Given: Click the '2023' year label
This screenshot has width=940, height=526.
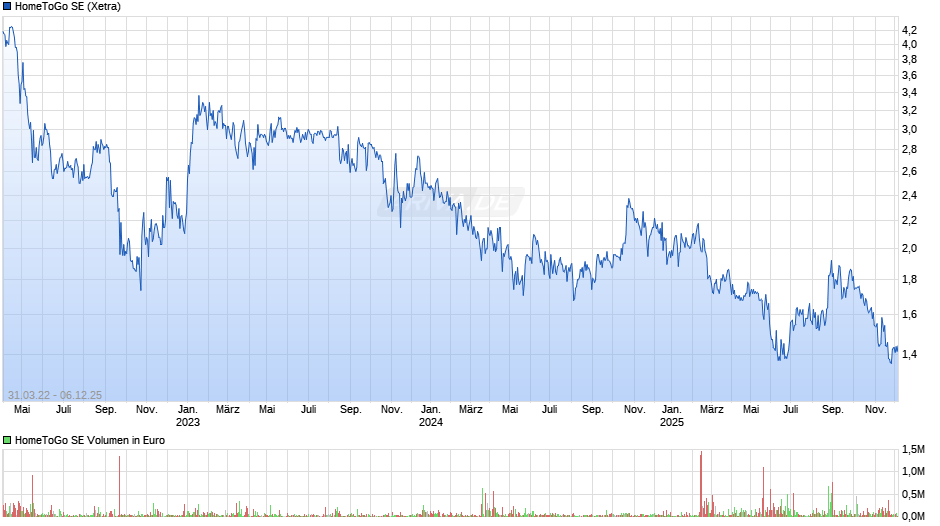Looking at the screenshot, I should 188,422.
